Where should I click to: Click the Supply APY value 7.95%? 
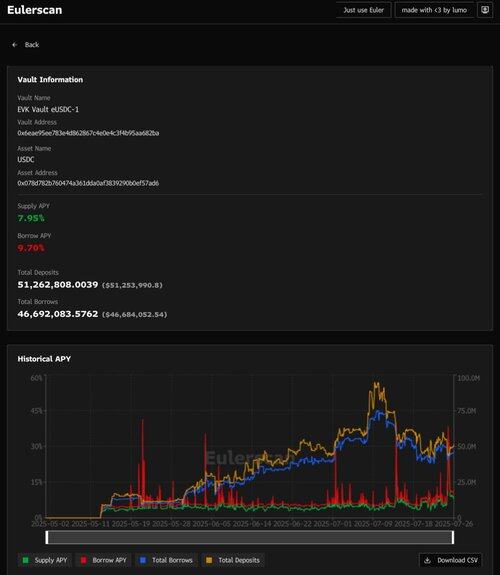click(31, 218)
